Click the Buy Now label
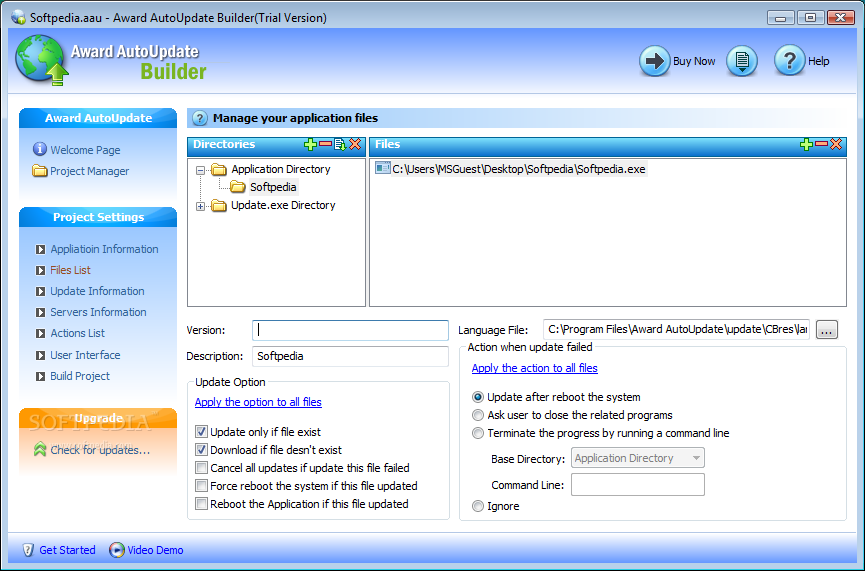Image resolution: width=865 pixels, height=571 pixels. 694,61
